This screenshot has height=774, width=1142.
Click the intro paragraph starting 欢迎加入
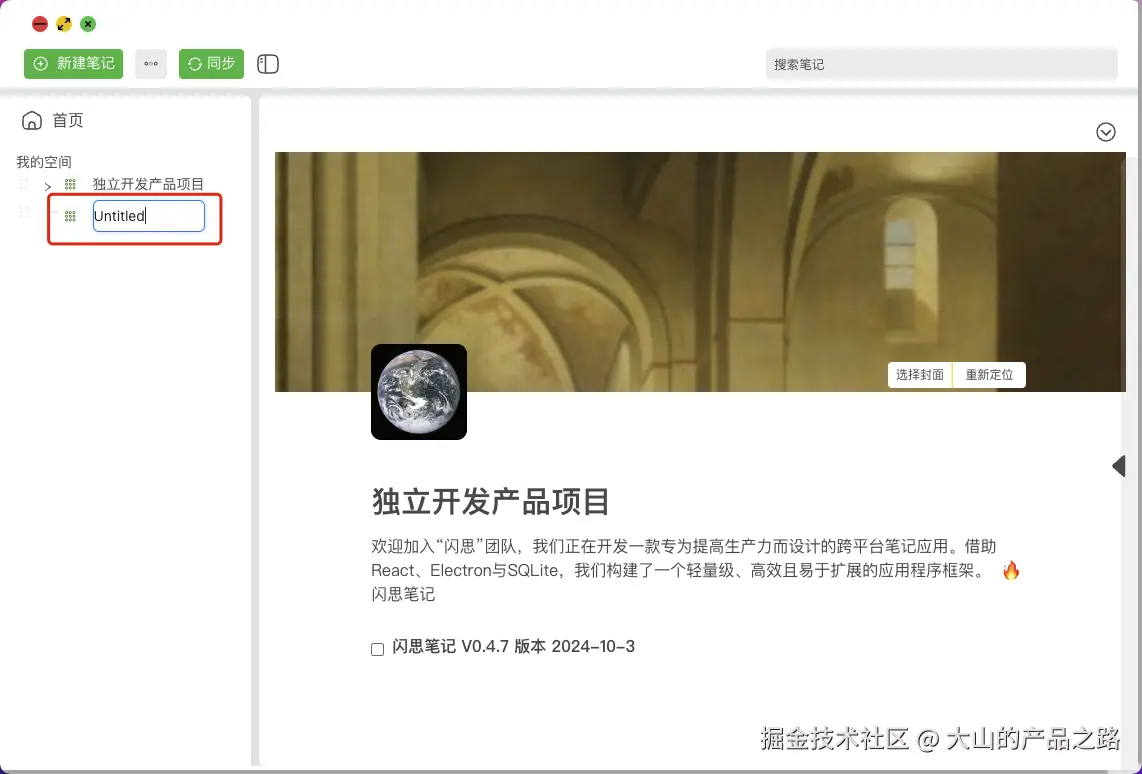click(x=696, y=570)
